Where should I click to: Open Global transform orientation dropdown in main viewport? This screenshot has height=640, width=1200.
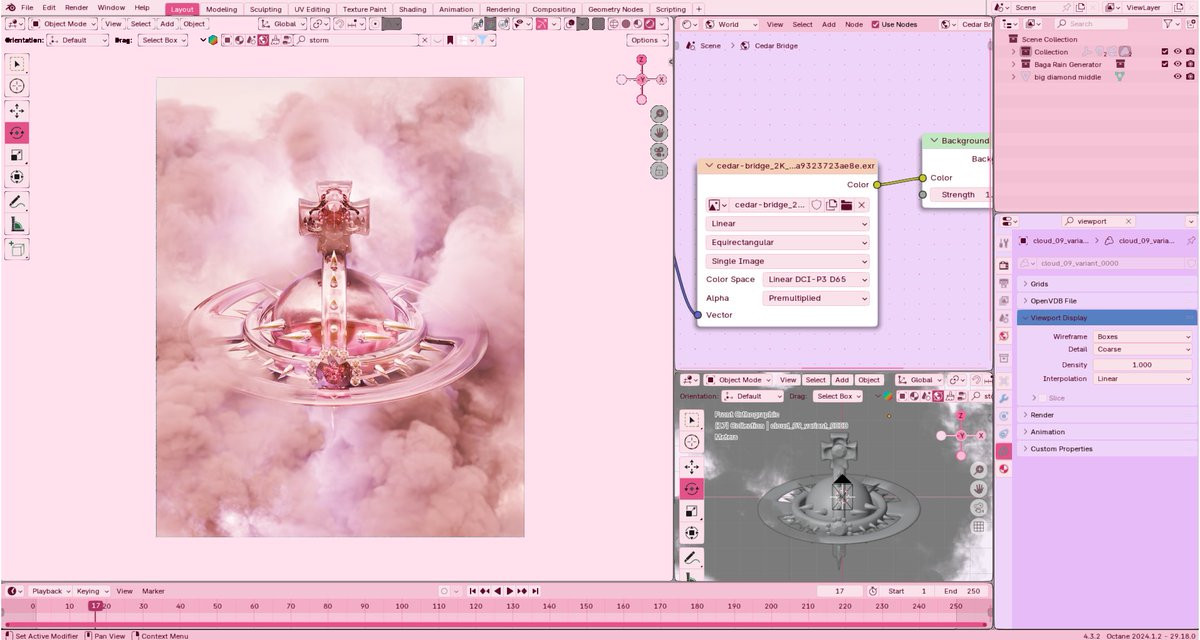click(281, 23)
